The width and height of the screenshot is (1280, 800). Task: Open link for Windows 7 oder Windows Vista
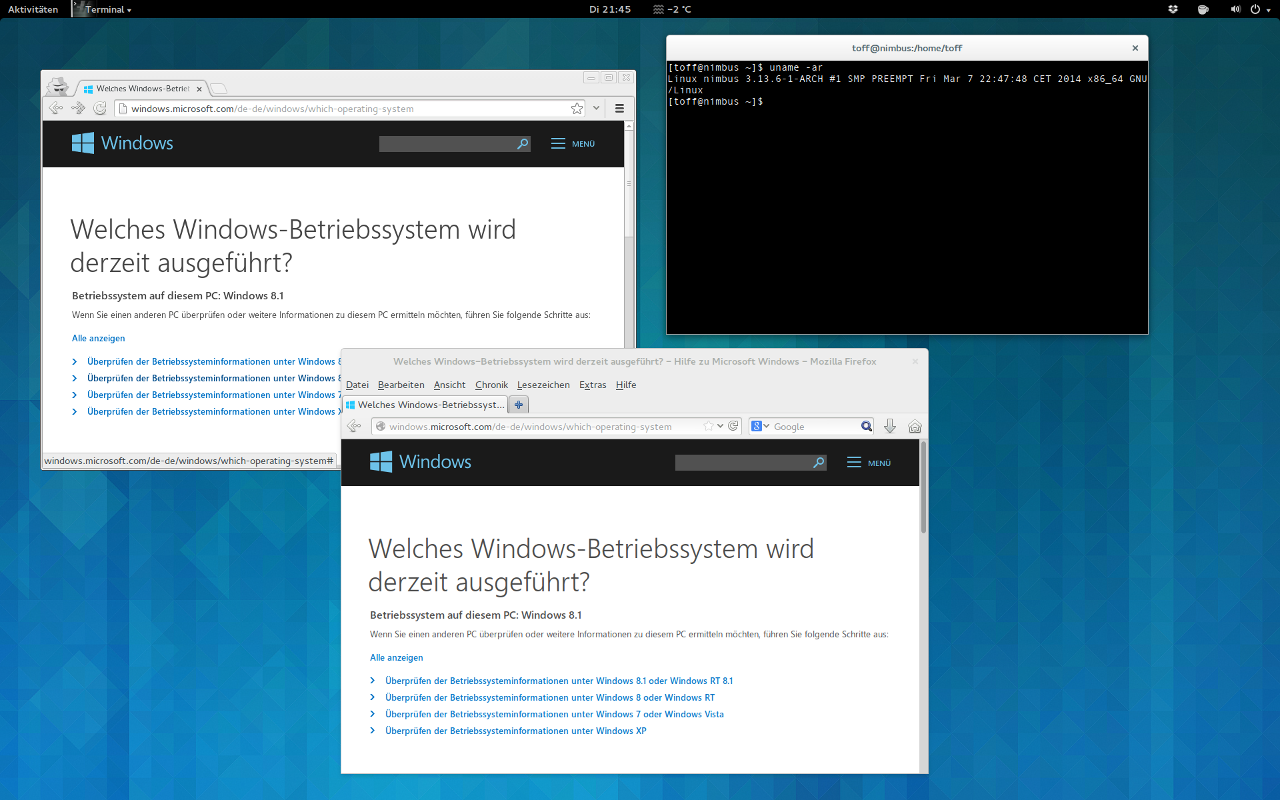click(x=554, y=714)
